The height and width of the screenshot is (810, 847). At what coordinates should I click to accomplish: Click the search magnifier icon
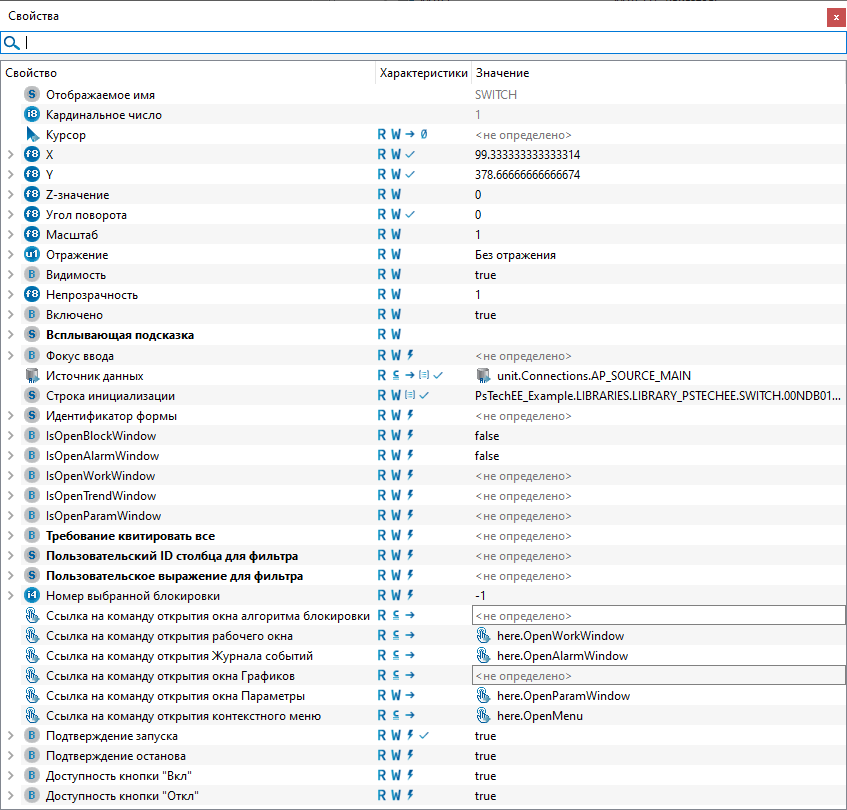[12, 43]
